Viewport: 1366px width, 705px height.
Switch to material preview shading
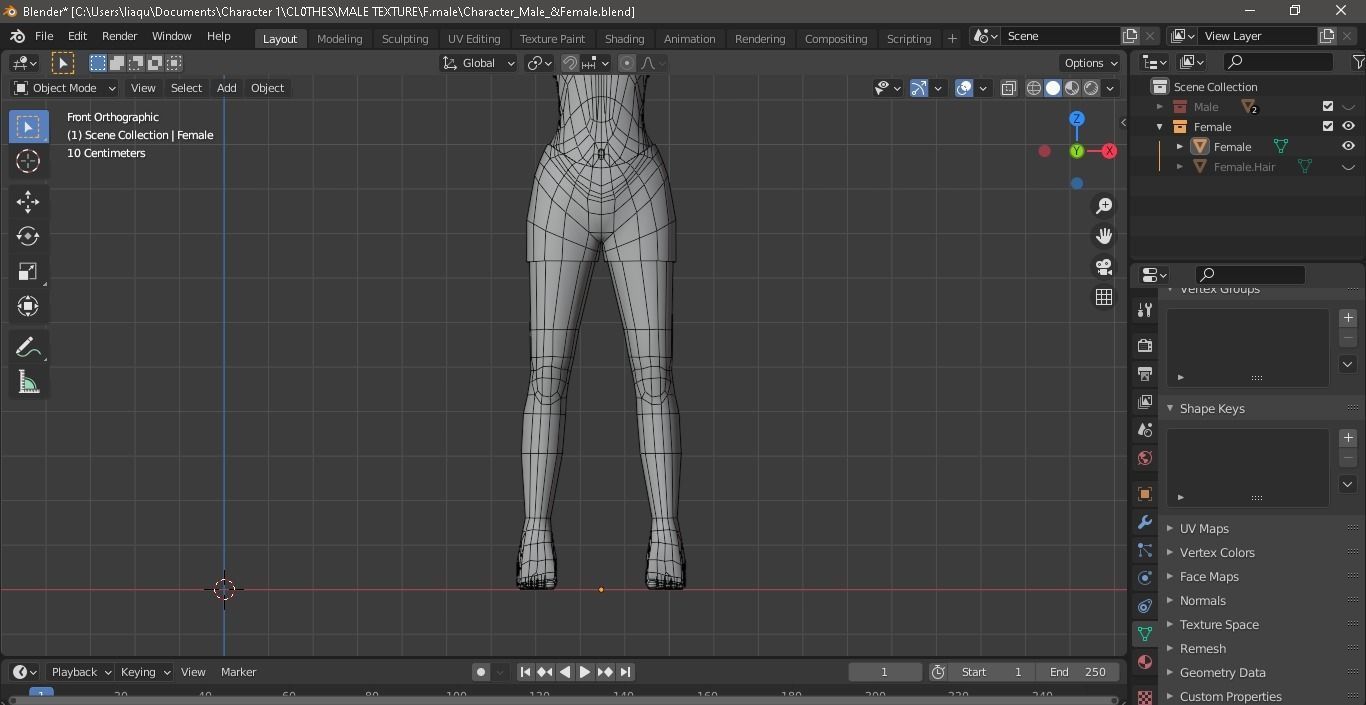coord(1072,88)
